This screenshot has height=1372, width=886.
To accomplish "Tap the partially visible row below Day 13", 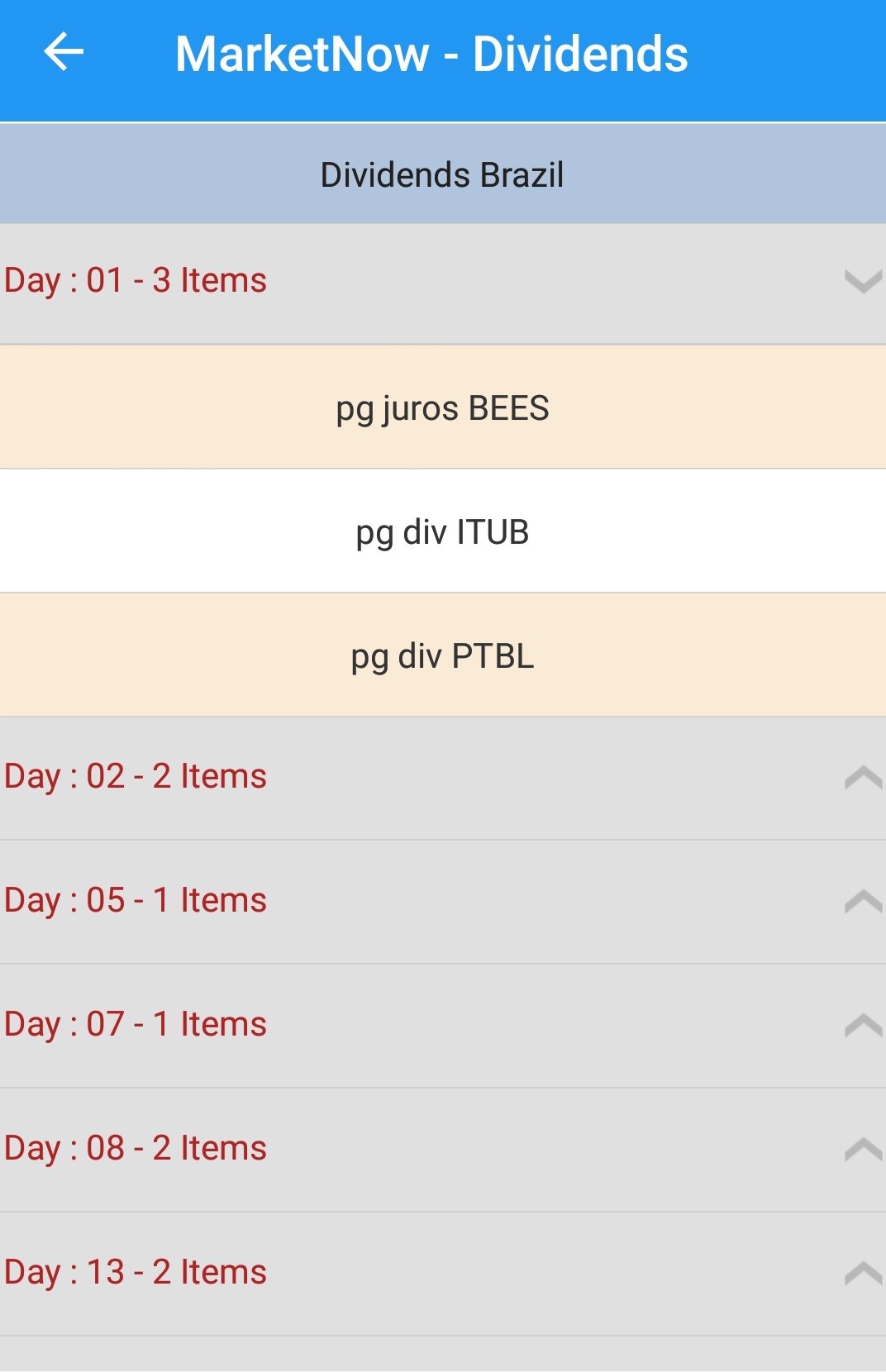I will (442, 1355).
